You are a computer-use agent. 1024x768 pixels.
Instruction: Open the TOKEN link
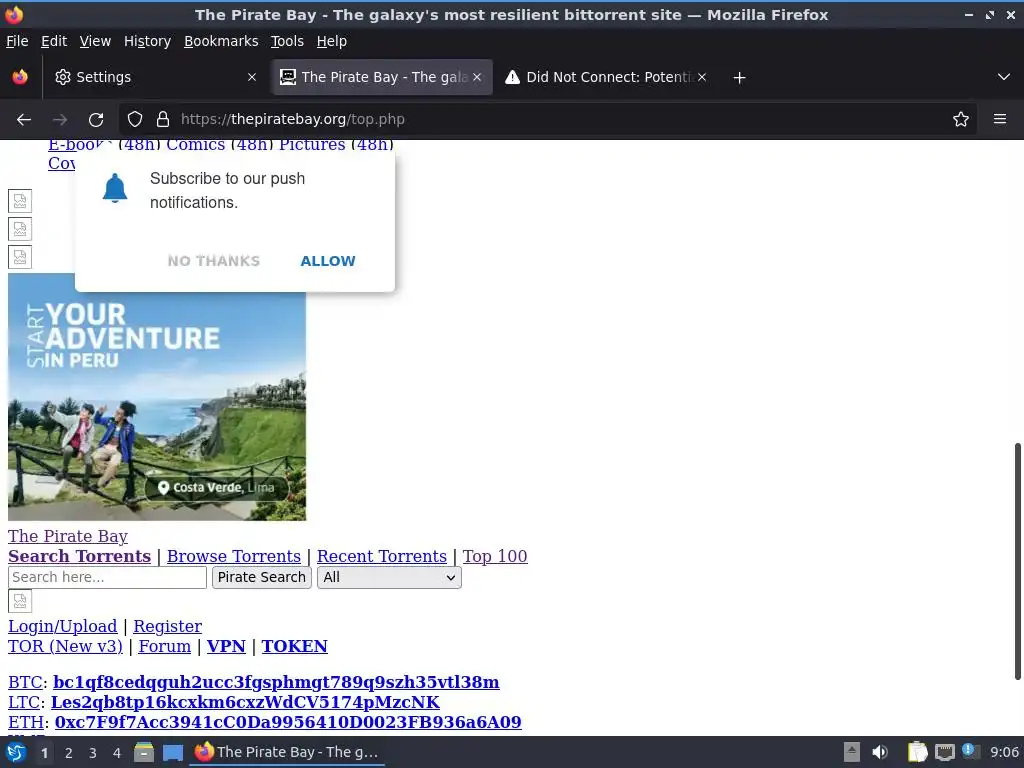point(295,647)
